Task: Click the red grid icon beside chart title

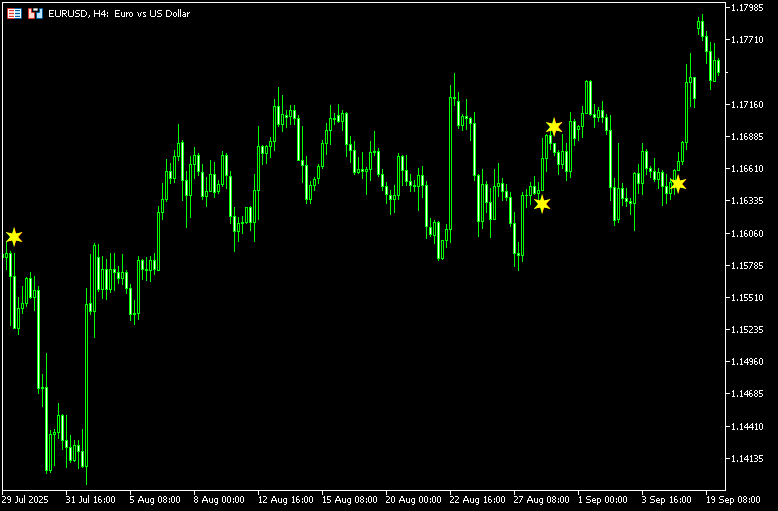Action: 14,14
